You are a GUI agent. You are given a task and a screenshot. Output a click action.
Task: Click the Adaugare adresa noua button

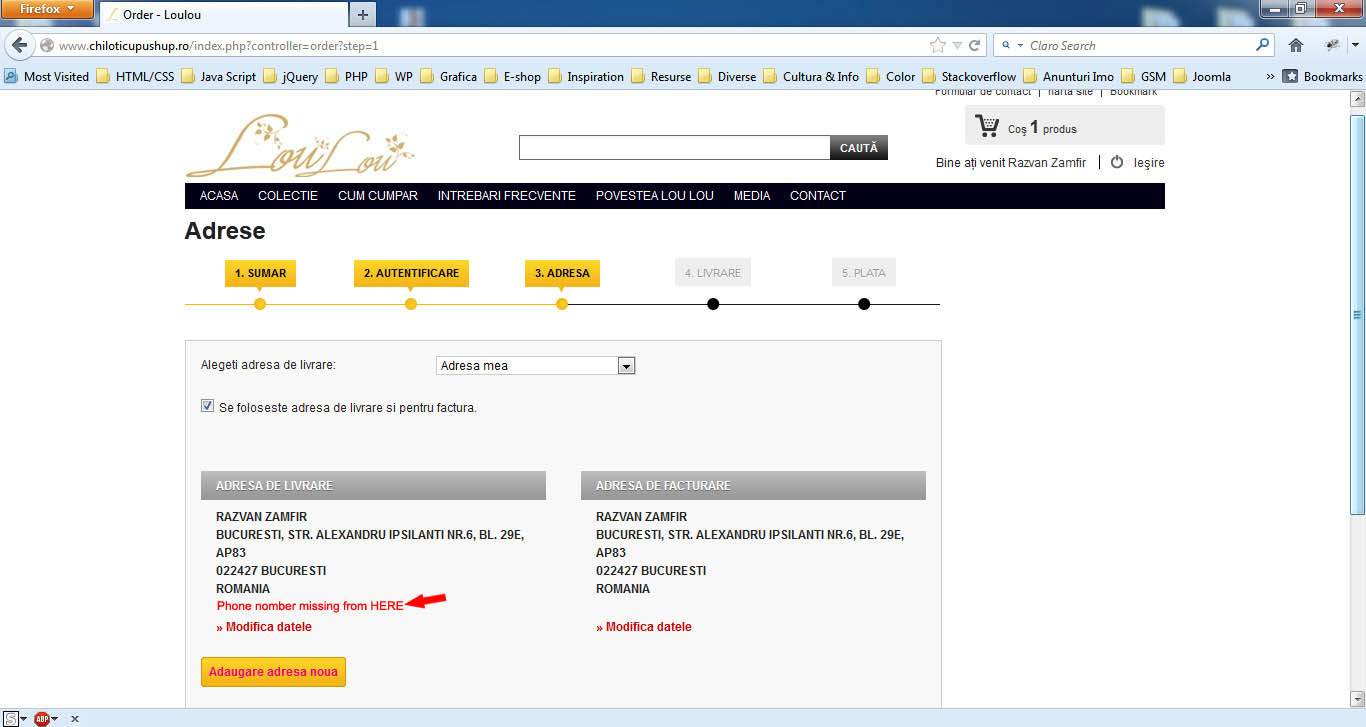273,672
